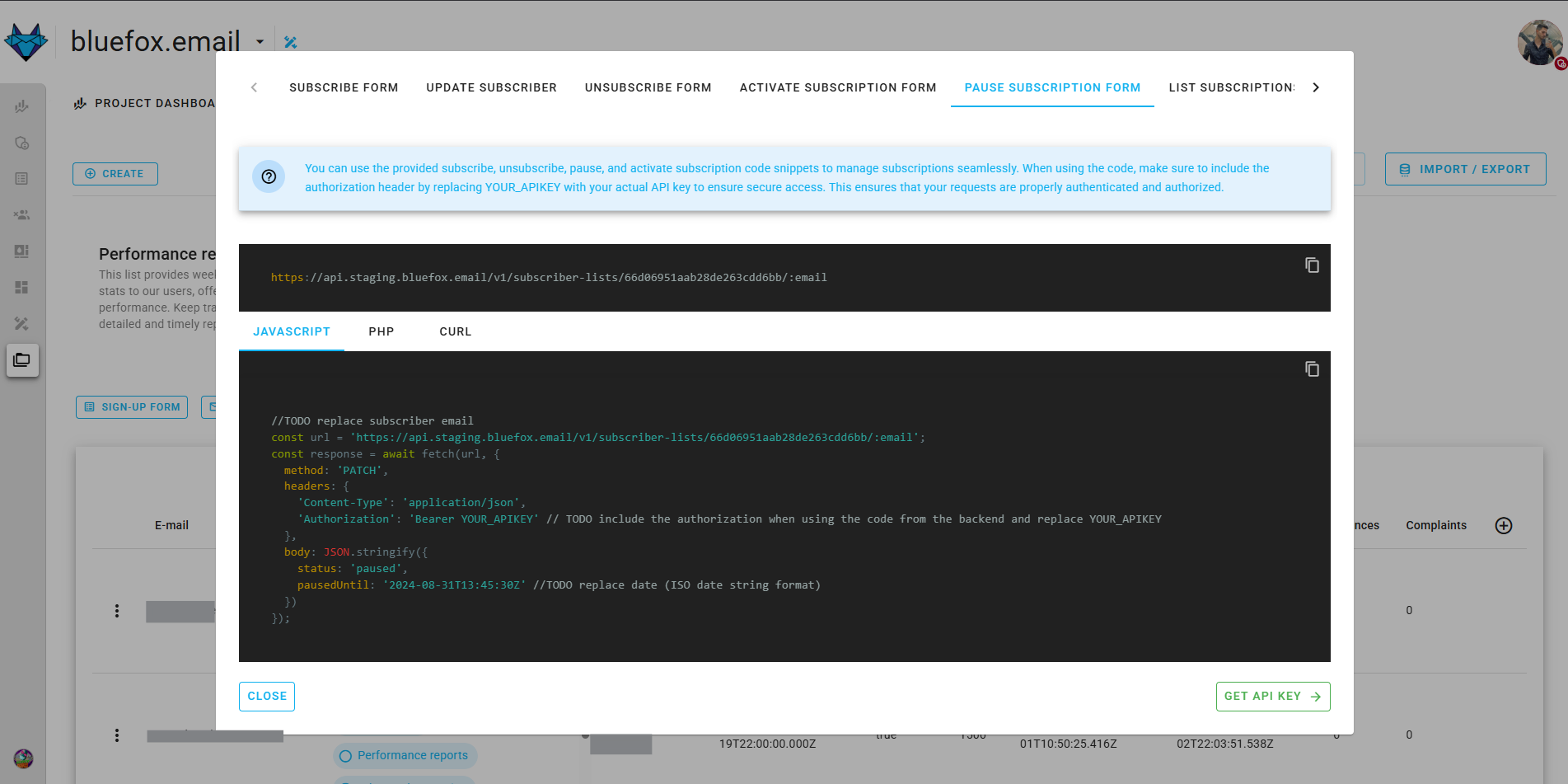This screenshot has height=784, width=1568.
Task: Sort by Complaints column header
Action: [1436, 526]
